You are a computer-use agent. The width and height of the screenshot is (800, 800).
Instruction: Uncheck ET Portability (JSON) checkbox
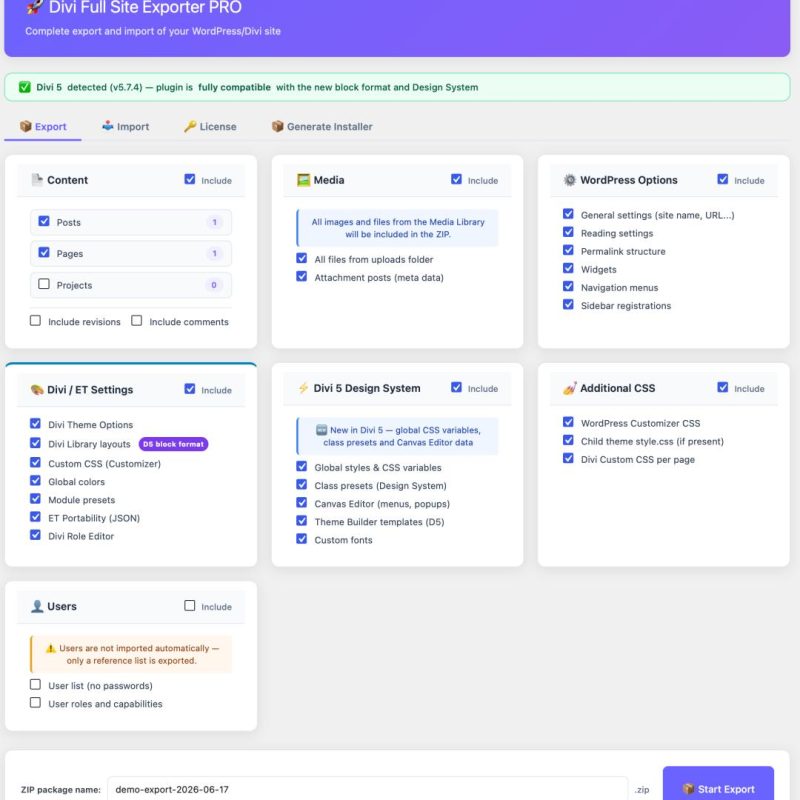click(x=35, y=517)
